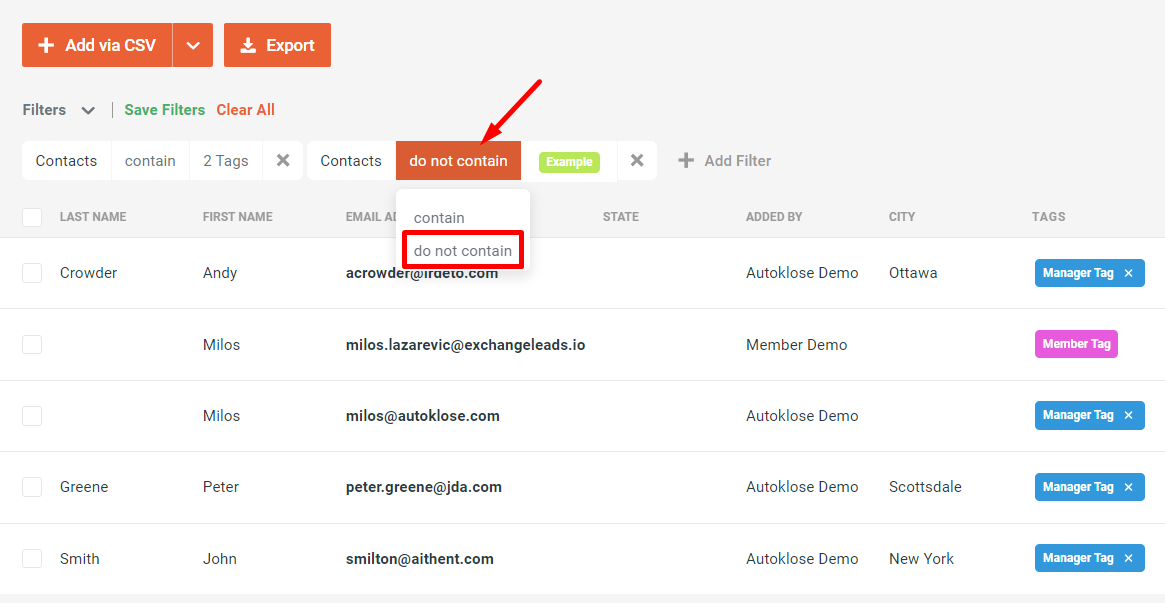The height and width of the screenshot is (603, 1165).
Task: Remove Manager Tag from Peter Greene's row
Action: [x=1128, y=487]
